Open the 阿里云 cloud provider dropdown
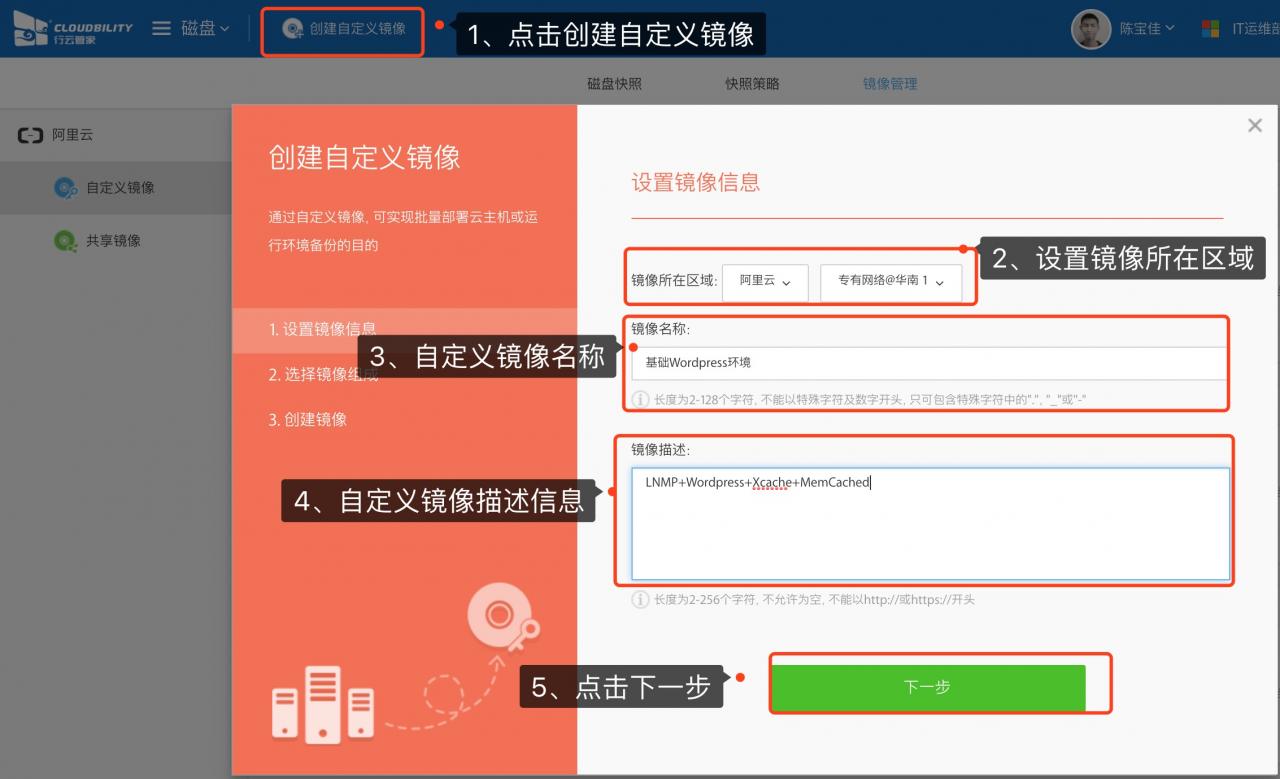This screenshot has width=1280, height=779. pos(764,281)
